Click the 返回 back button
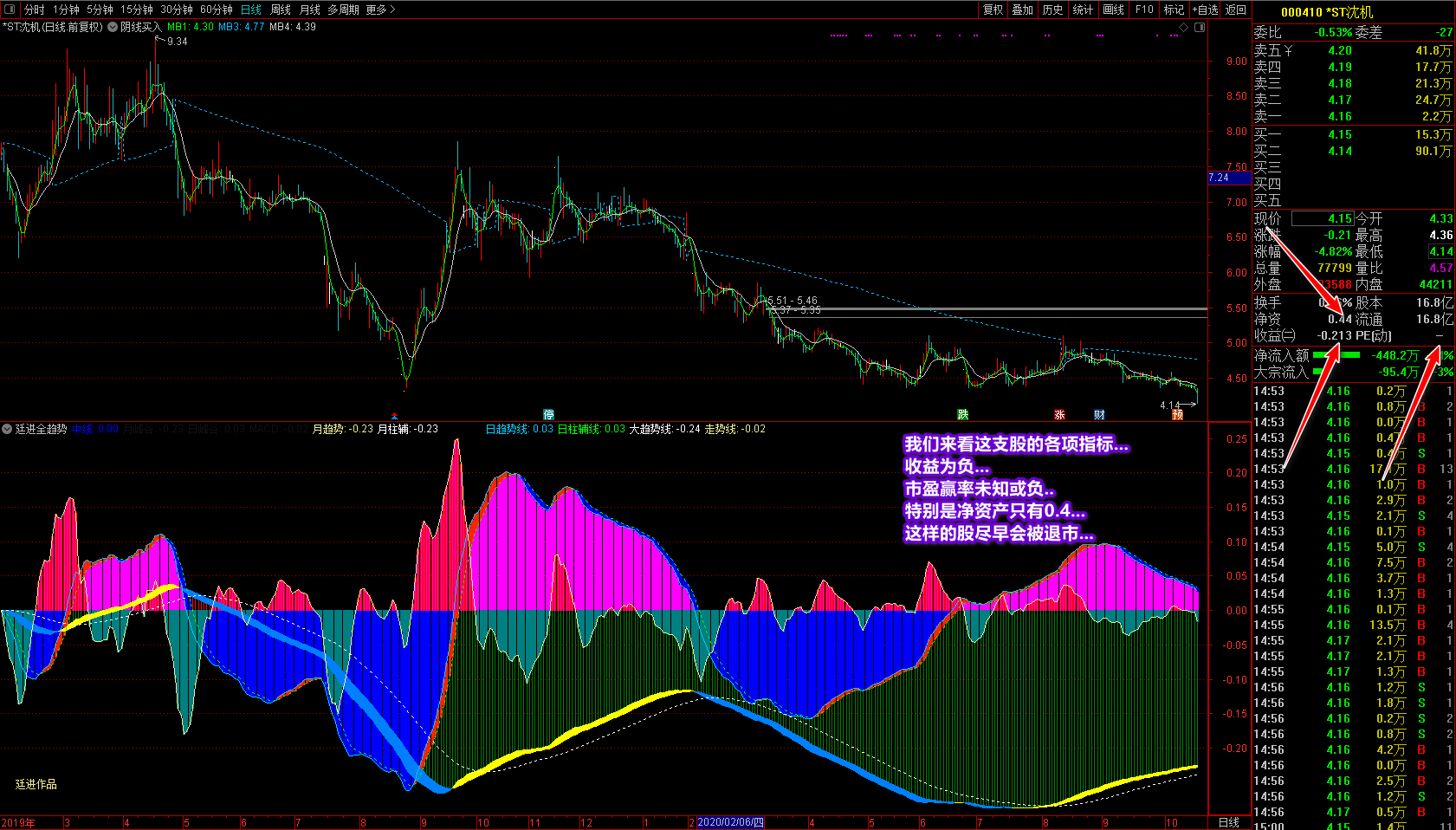The width and height of the screenshot is (1456, 830). pyautogui.click(x=1236, y=10)
